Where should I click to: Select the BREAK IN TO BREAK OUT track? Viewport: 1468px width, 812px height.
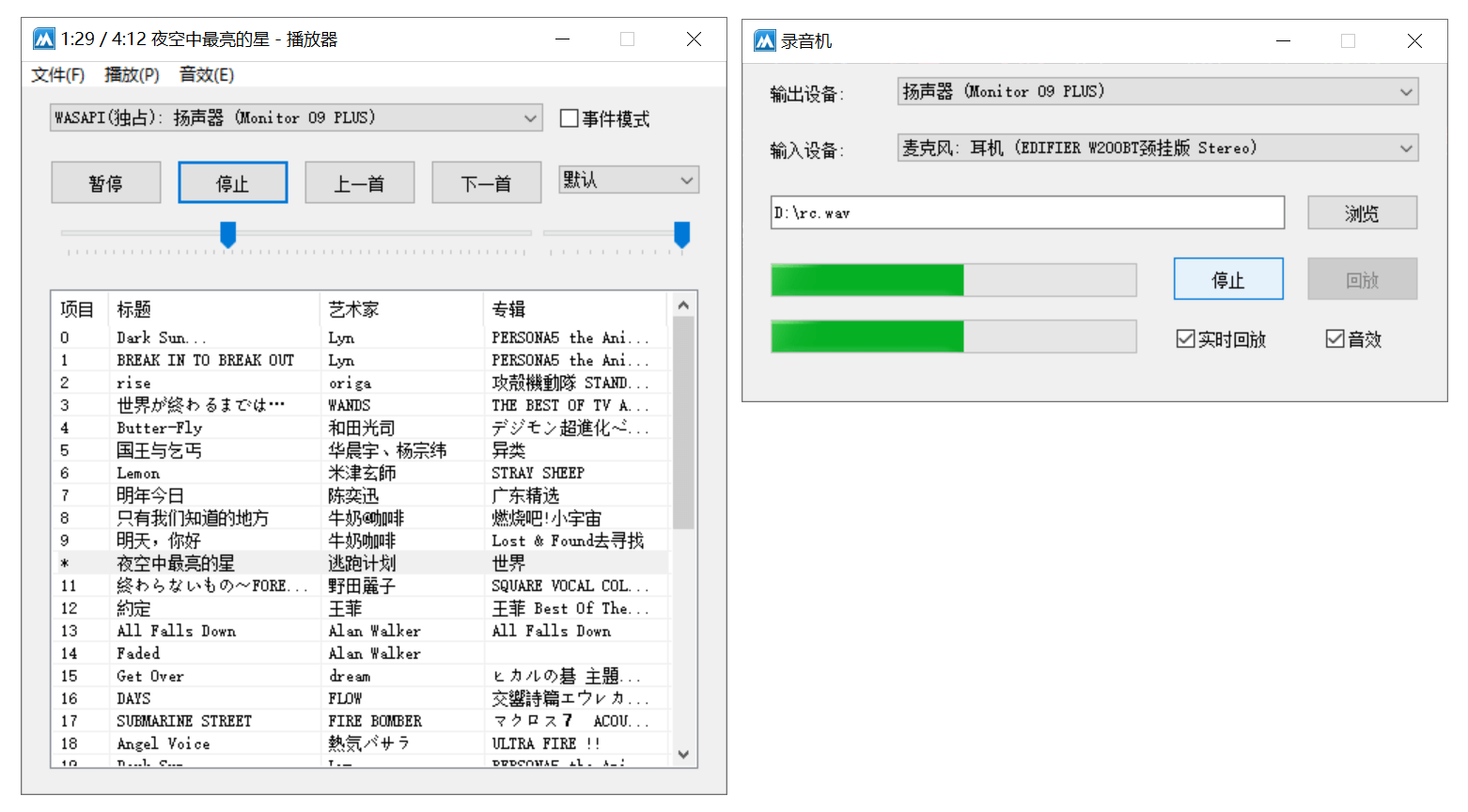click(205, 360)
